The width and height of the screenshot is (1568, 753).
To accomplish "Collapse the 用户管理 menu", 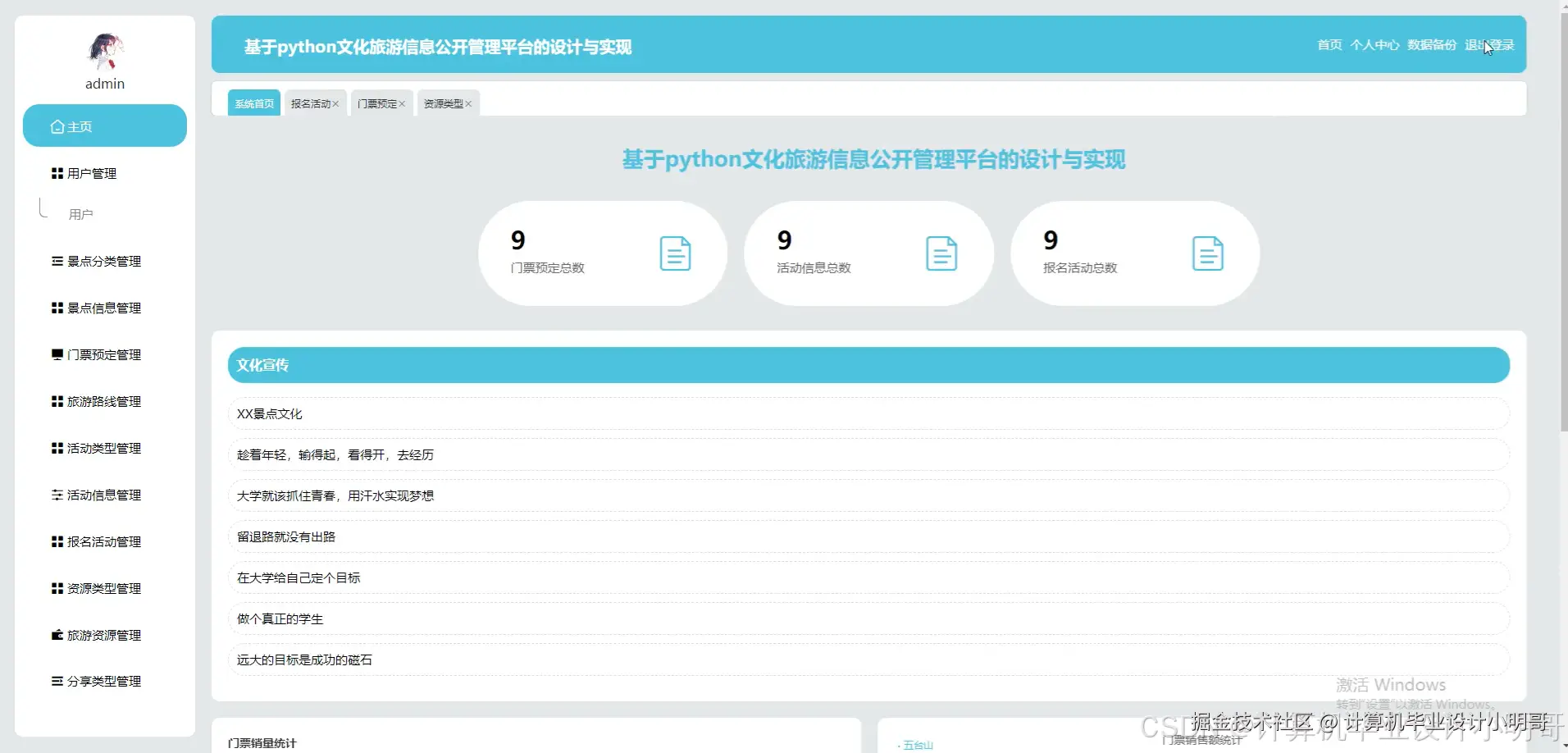I will point(105,173).
